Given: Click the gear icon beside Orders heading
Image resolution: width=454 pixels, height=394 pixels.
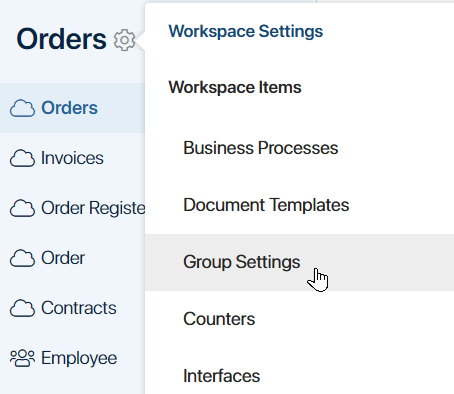Looking at the screenshot, I should [x=124, y=40].
